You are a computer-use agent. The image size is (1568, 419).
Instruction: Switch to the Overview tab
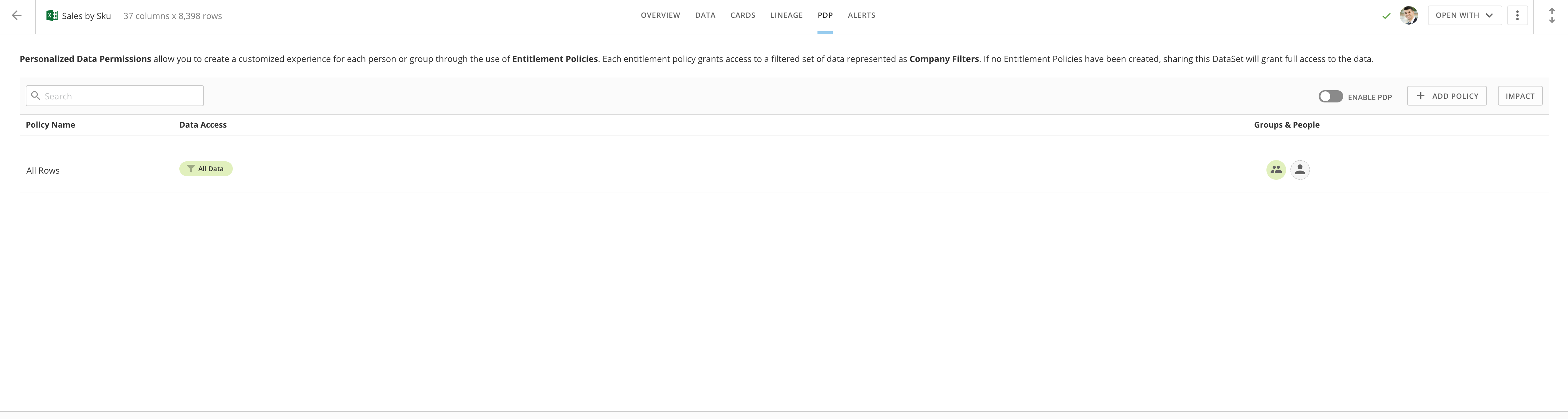[x=660, y=15]
